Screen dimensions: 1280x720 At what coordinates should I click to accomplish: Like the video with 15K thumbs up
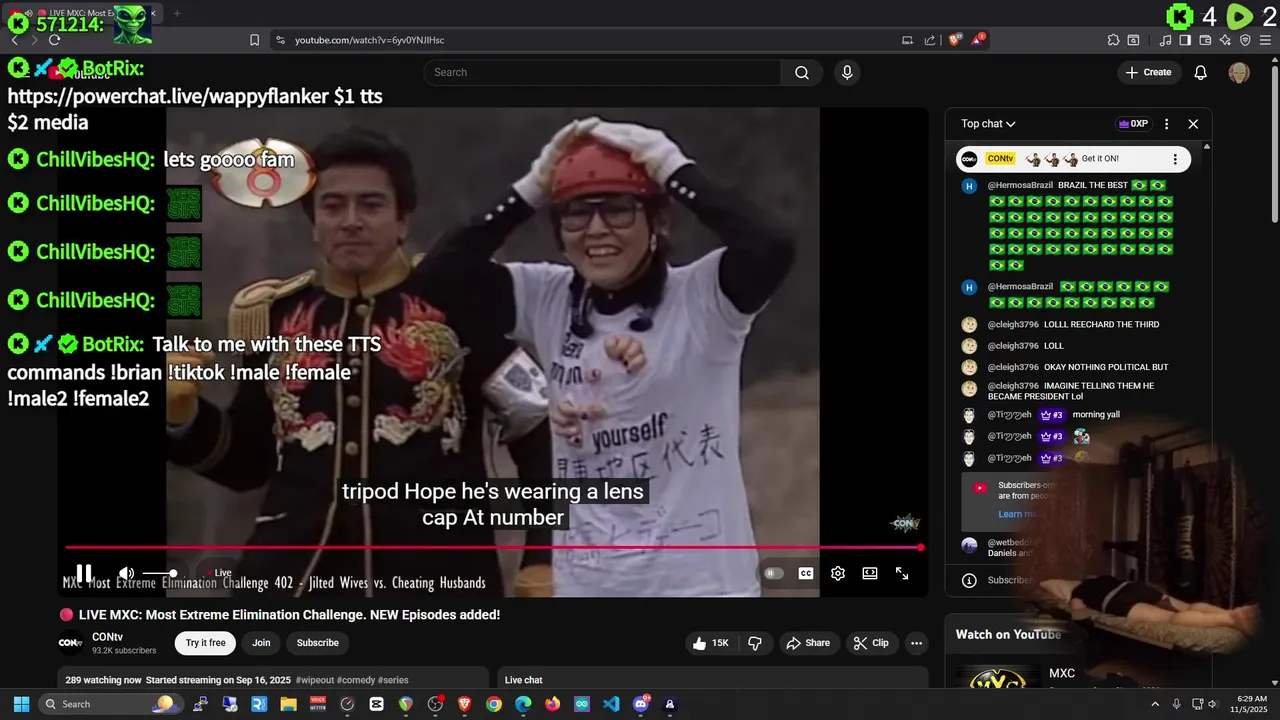(710, 643)
